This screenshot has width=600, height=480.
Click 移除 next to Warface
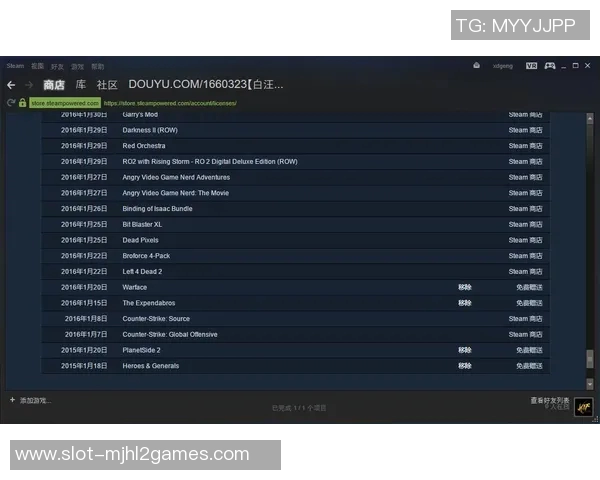[x=464, y=287]
